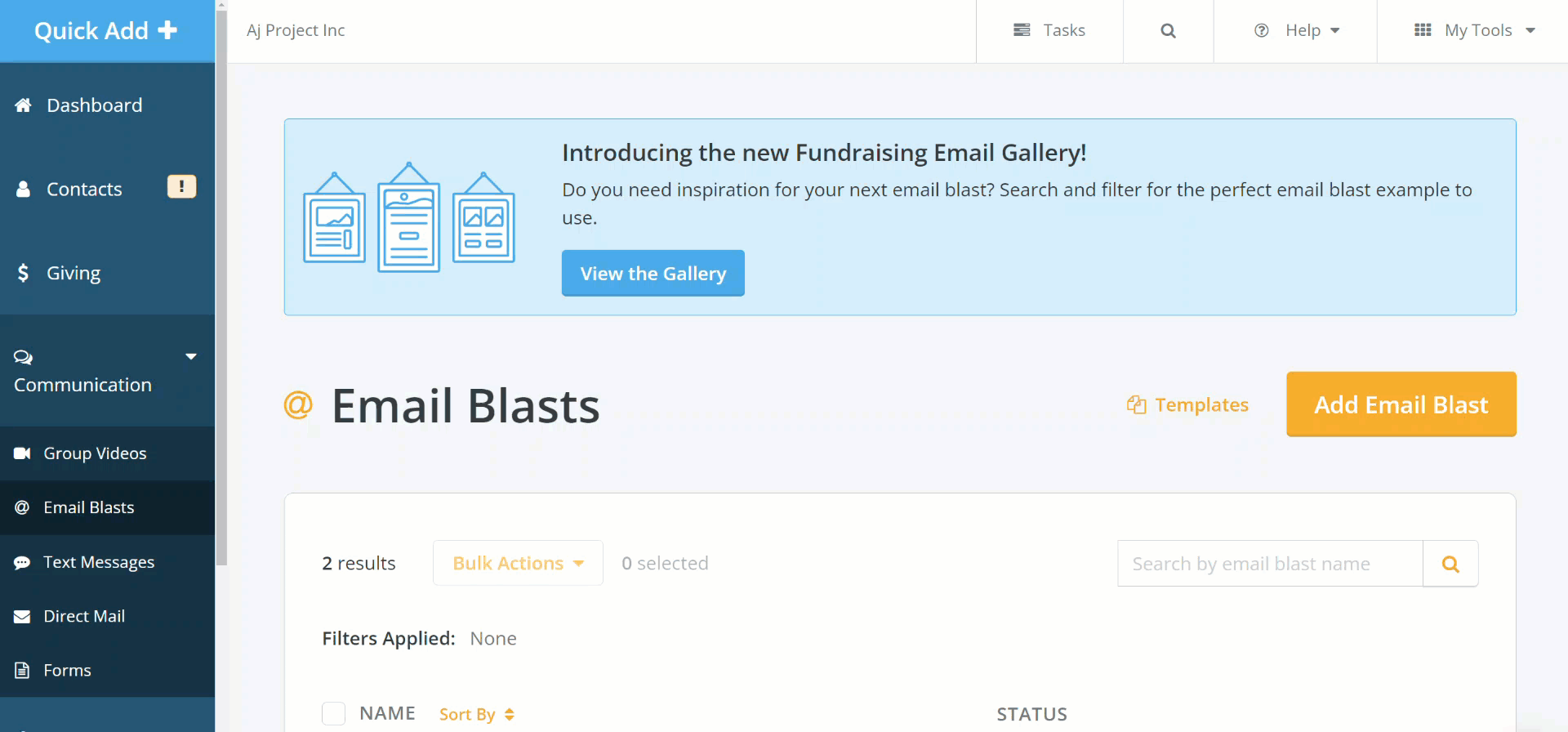Screen dimensions: 1568x732
Task: Switch to Text Messages
Action: [x=98, y=561]
